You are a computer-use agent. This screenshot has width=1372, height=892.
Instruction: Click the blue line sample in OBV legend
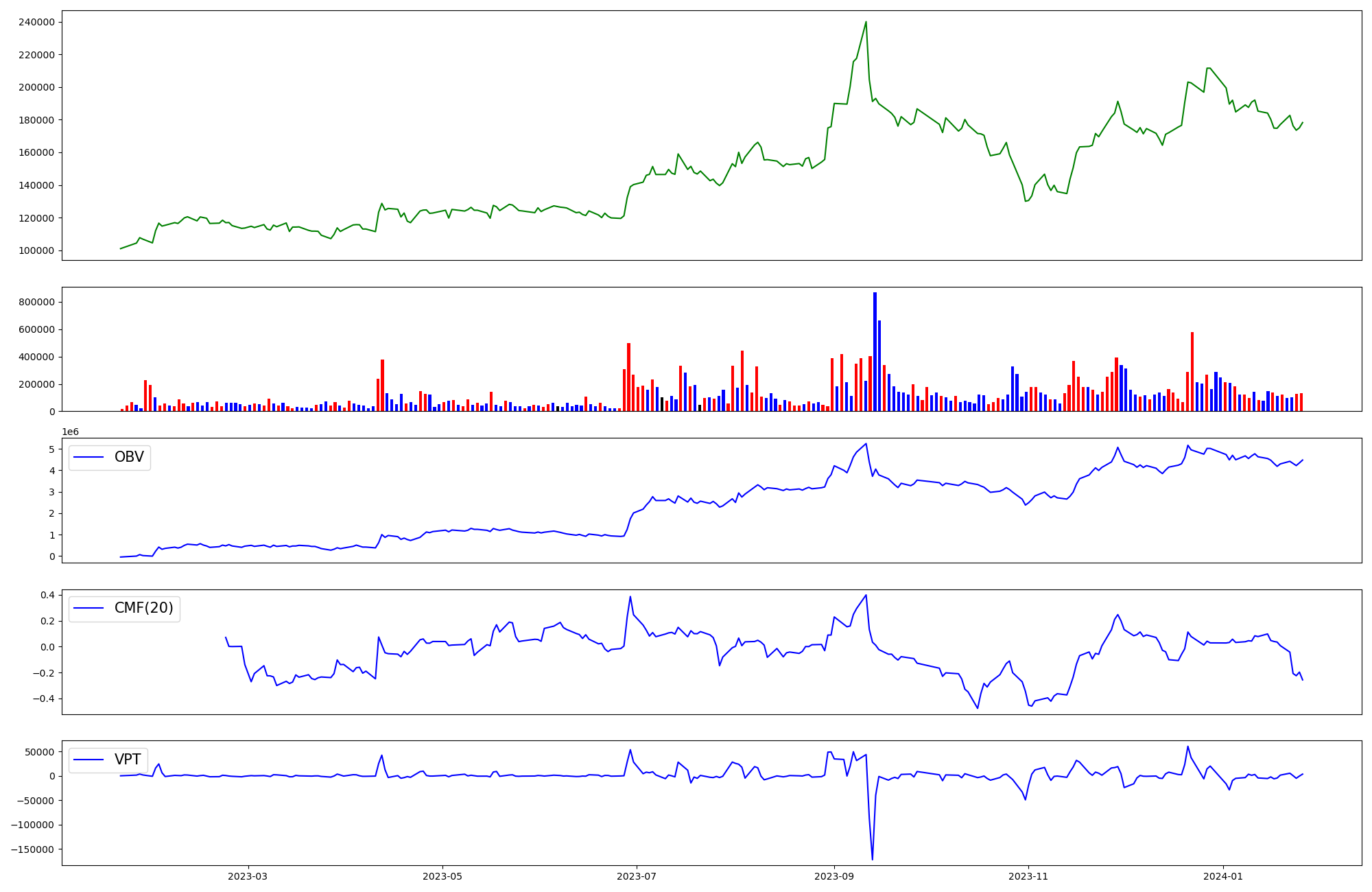click(88, 457)
